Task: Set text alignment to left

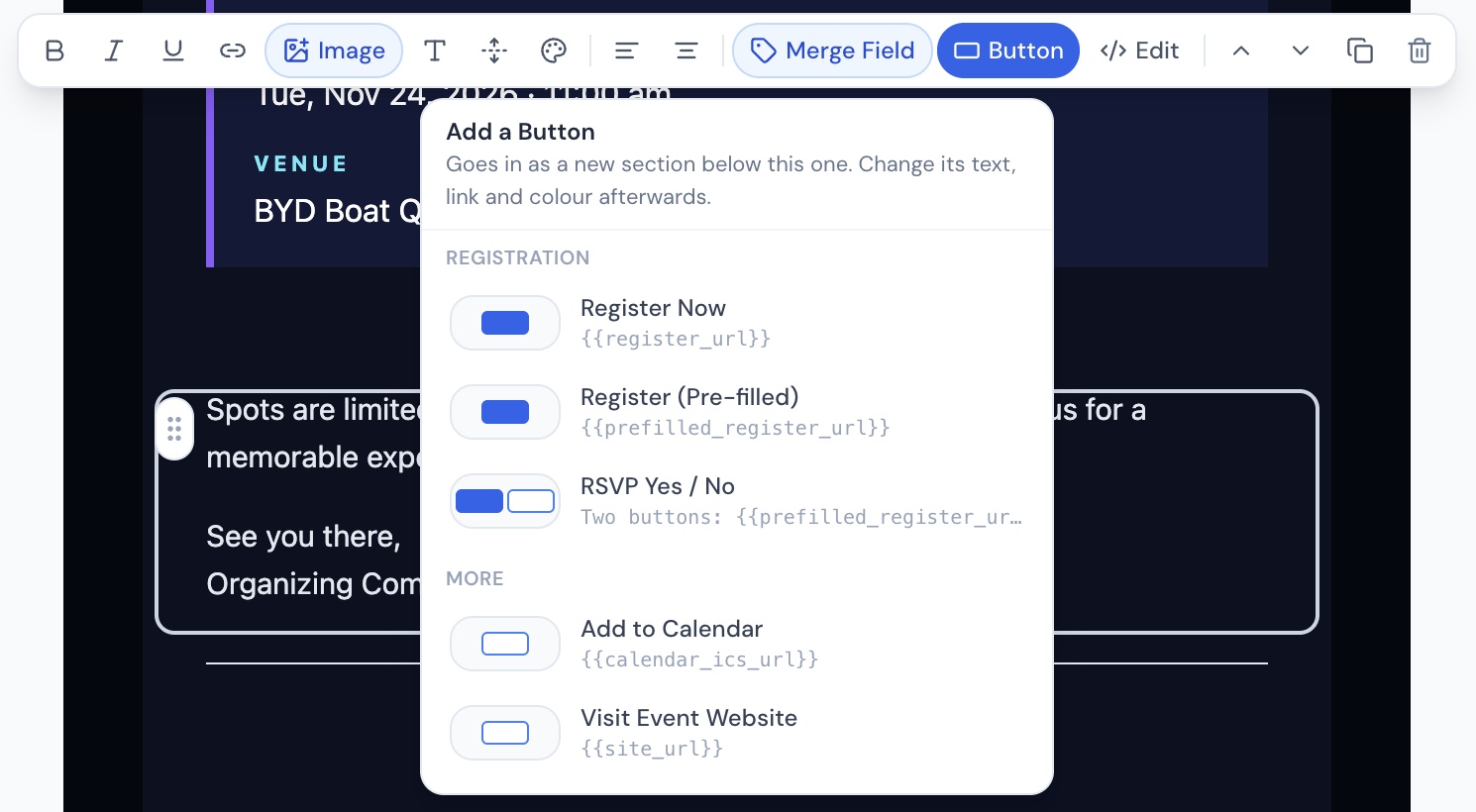Action: [x=626, y=51]
